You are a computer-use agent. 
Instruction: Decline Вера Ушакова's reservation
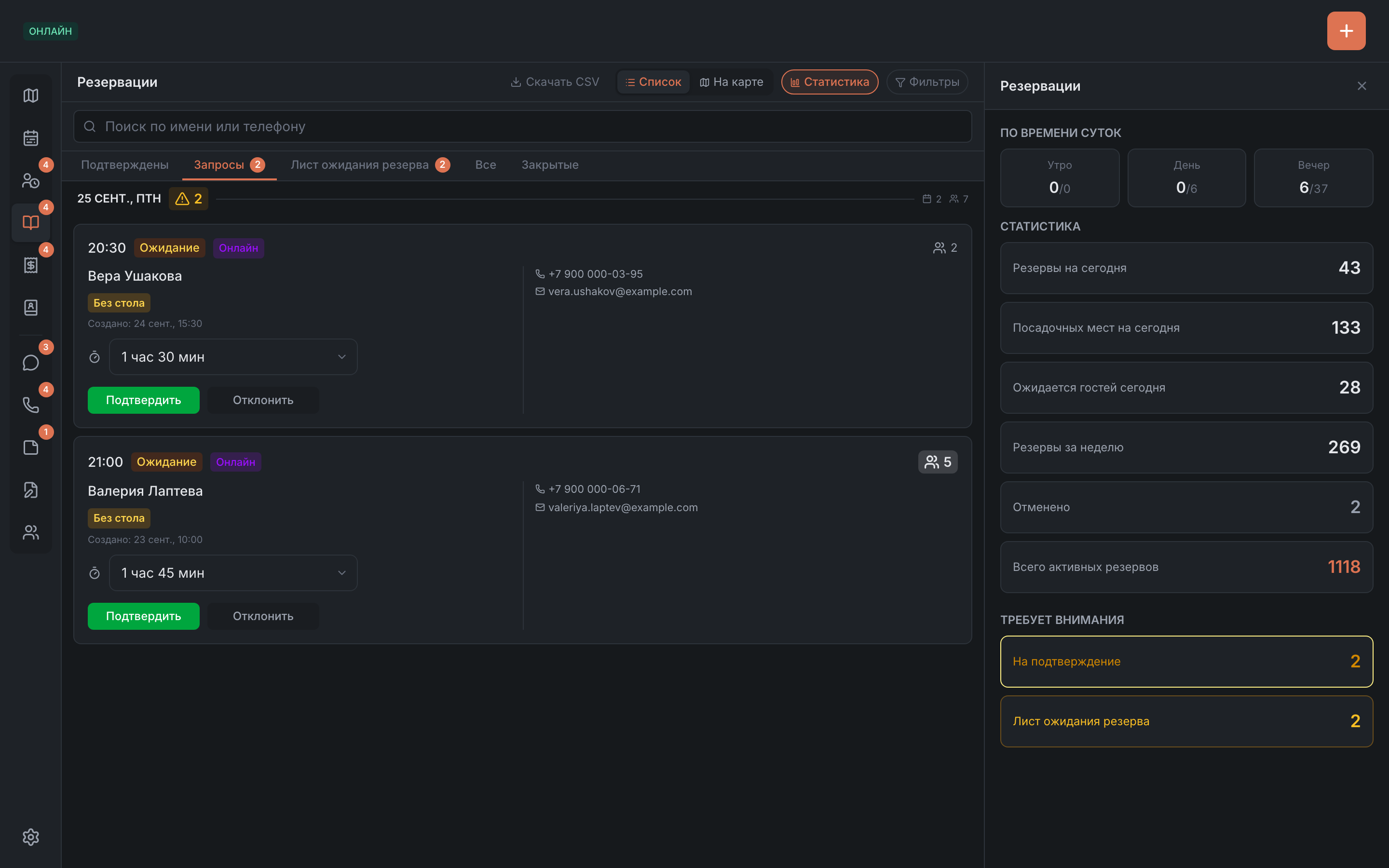(x=263, y=400)
